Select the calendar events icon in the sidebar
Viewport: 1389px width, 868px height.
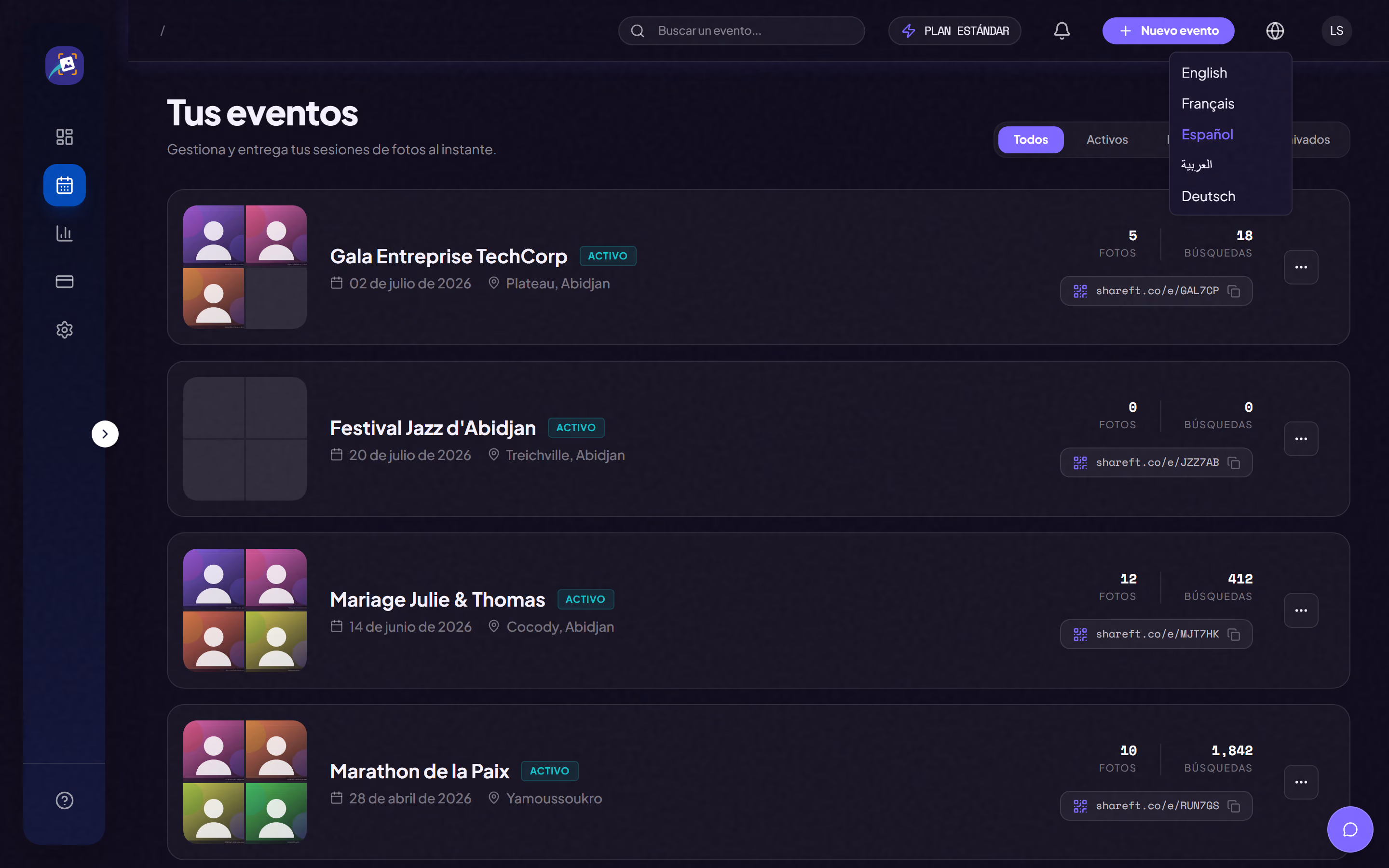click(64, 186)
